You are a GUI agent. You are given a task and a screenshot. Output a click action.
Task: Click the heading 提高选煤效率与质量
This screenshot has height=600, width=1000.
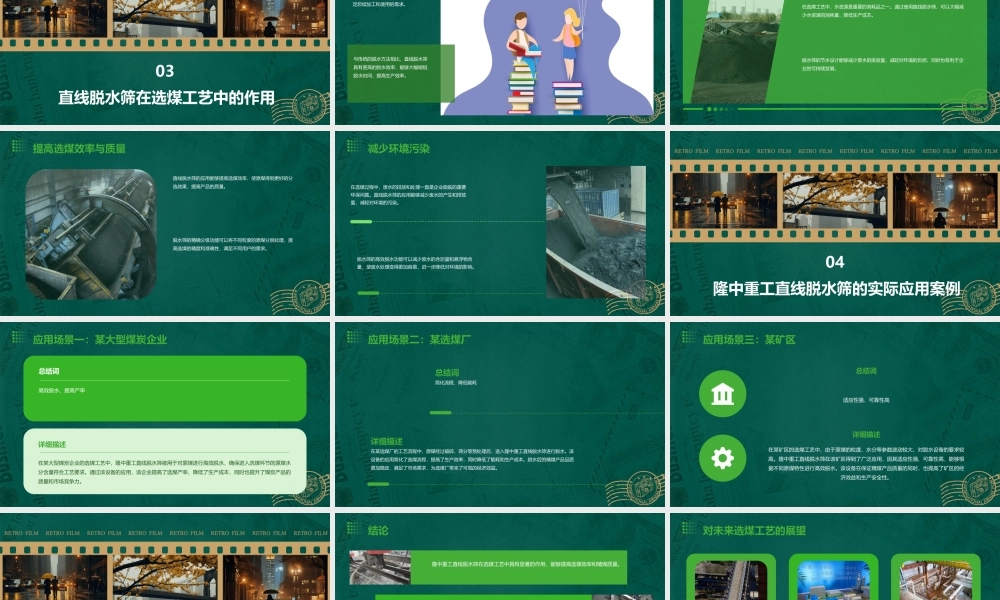[x=79, y=149]
